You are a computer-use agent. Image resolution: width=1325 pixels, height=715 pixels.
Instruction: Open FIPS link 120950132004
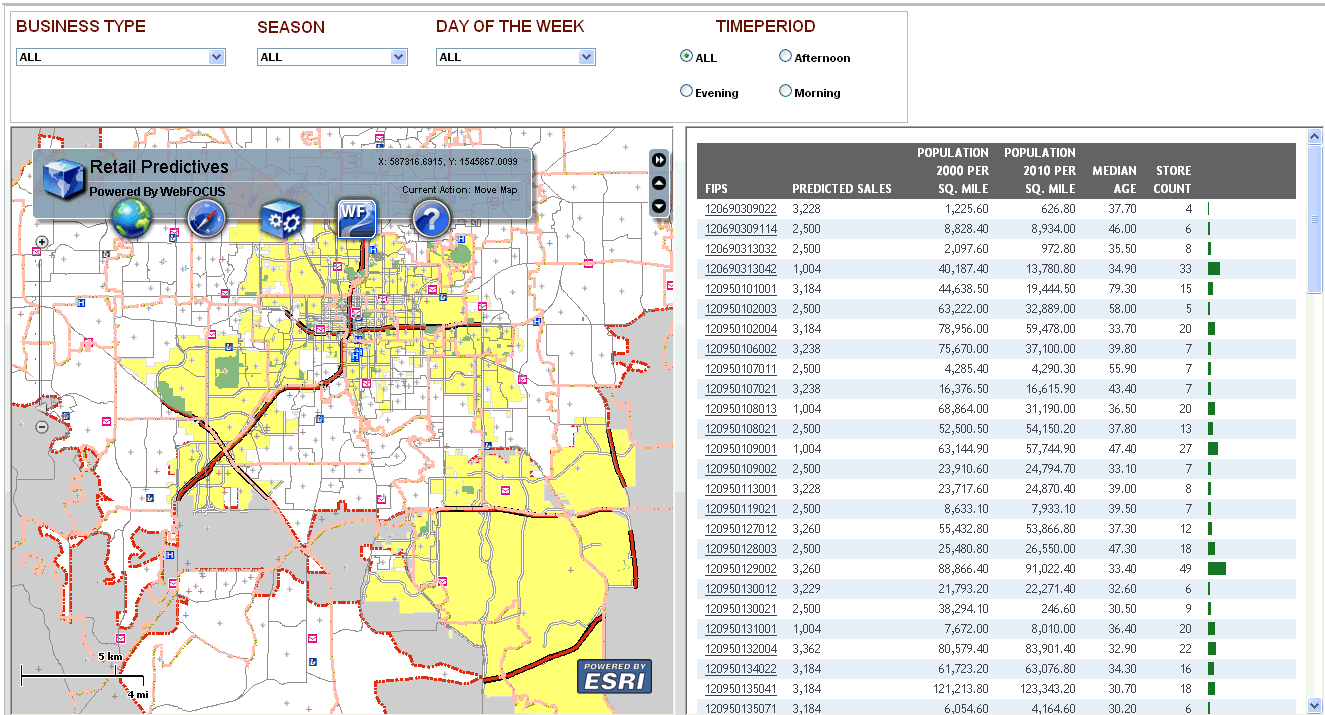click(x=741, y=649)
